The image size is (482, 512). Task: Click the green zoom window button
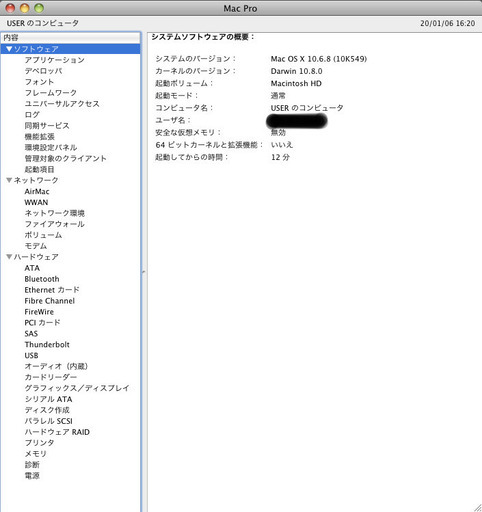point(39,8)
